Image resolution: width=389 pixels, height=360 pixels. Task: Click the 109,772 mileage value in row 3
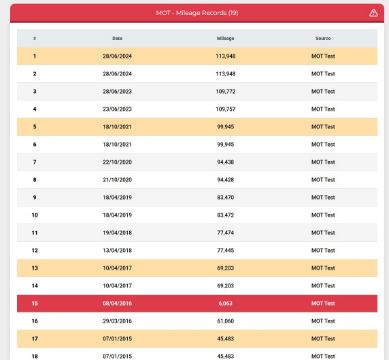coord(225,91)
